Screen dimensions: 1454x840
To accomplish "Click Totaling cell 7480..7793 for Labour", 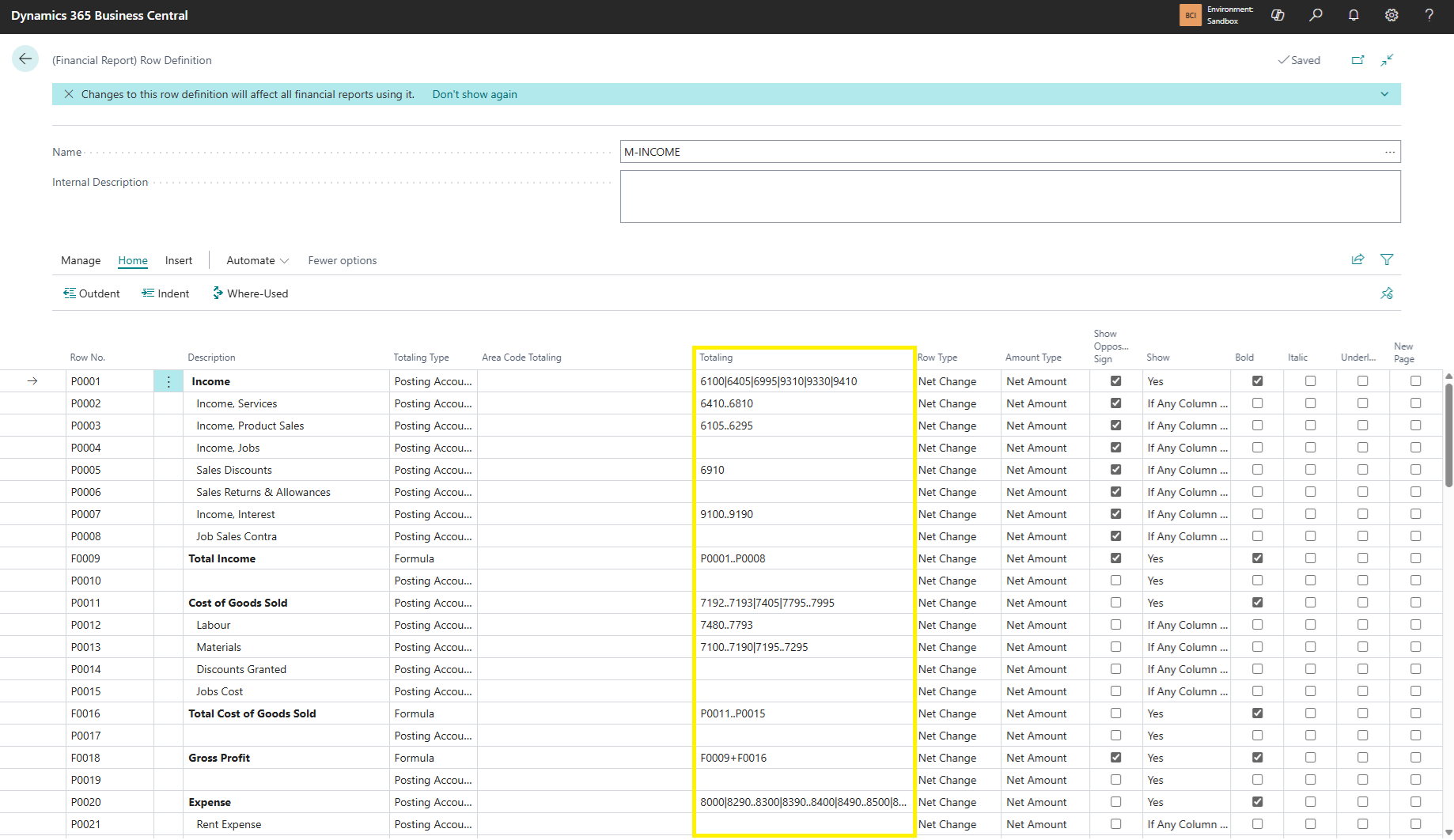I will (x=803, y=625).
